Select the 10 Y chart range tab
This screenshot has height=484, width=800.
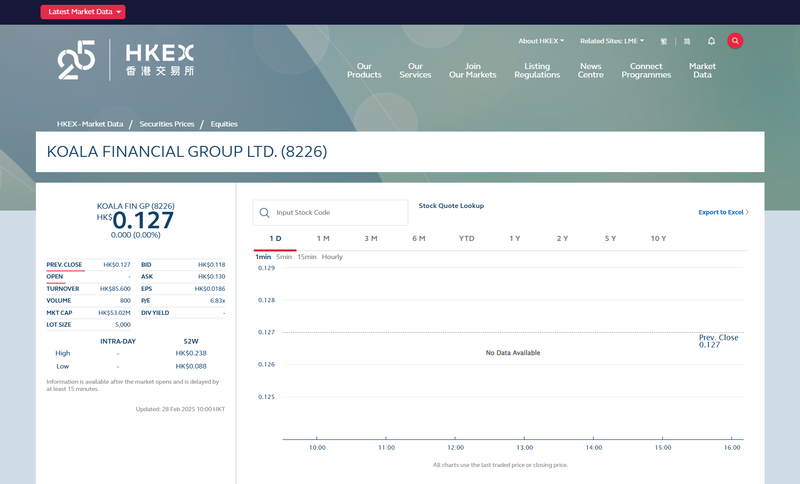click(x=658, y=239)
